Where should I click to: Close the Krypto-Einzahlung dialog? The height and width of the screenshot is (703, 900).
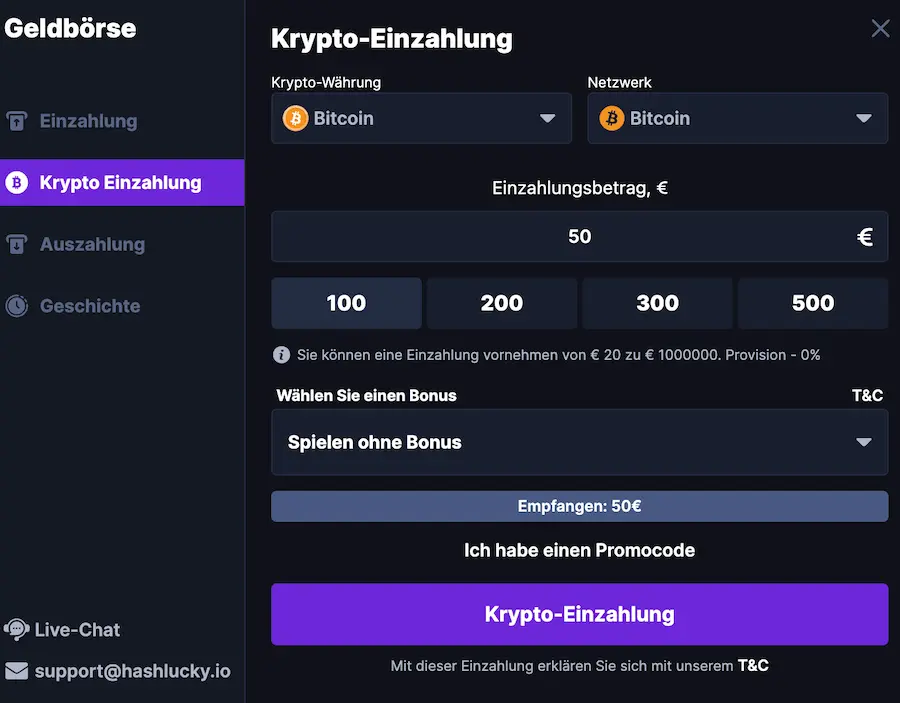coord(879,28)
